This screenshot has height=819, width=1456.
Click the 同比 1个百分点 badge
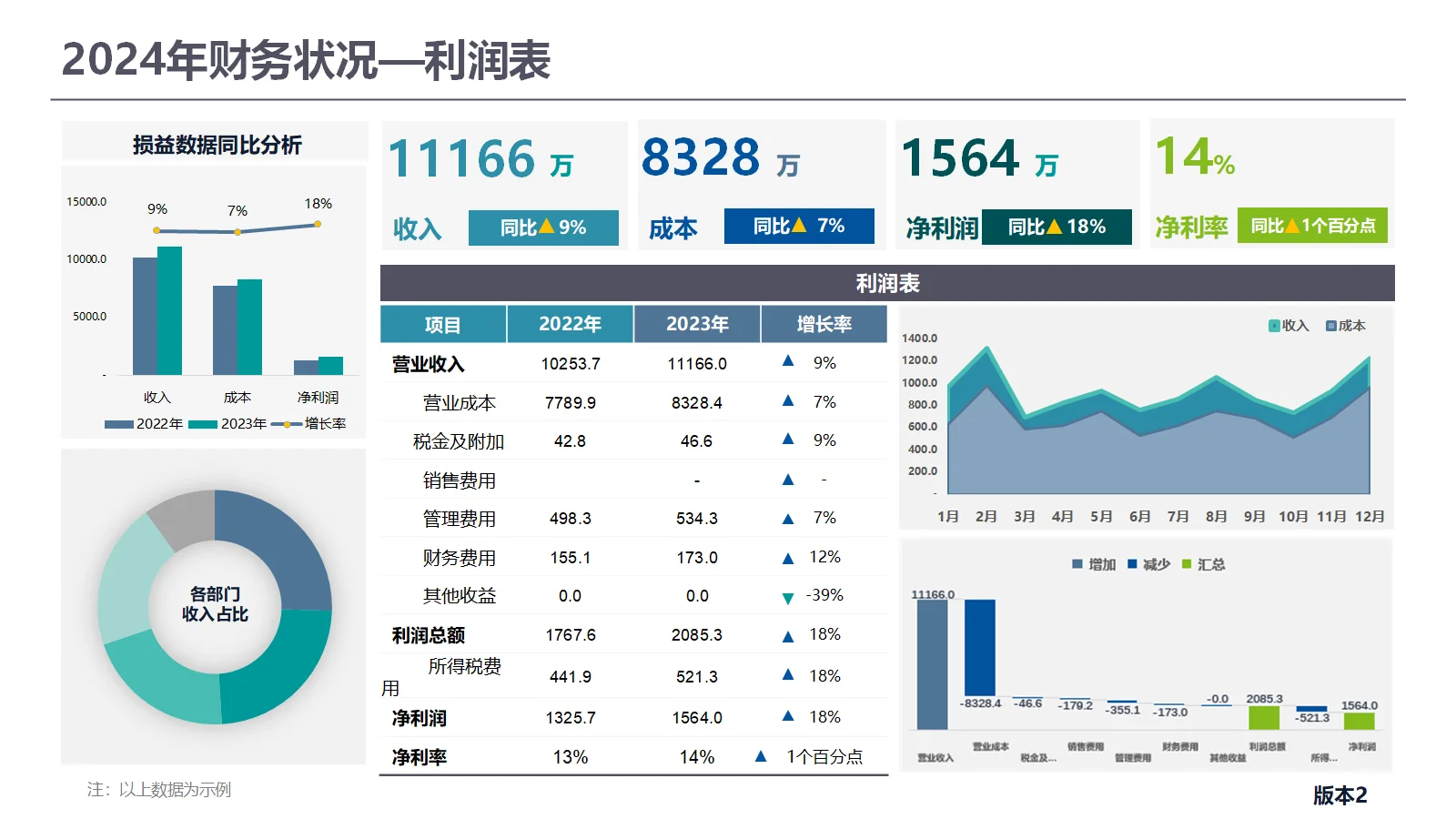coord(1312,225)
